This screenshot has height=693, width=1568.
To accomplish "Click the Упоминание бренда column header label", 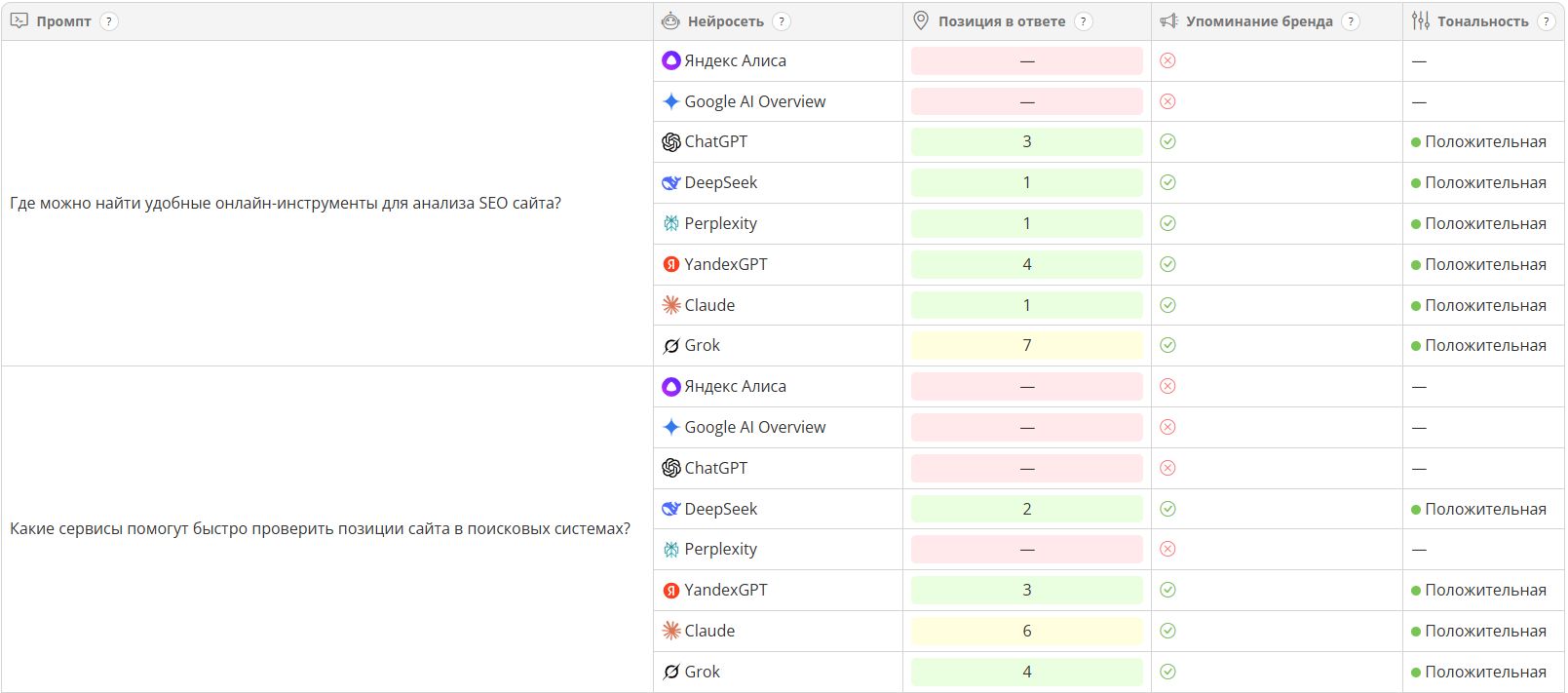I will 1258,21.
